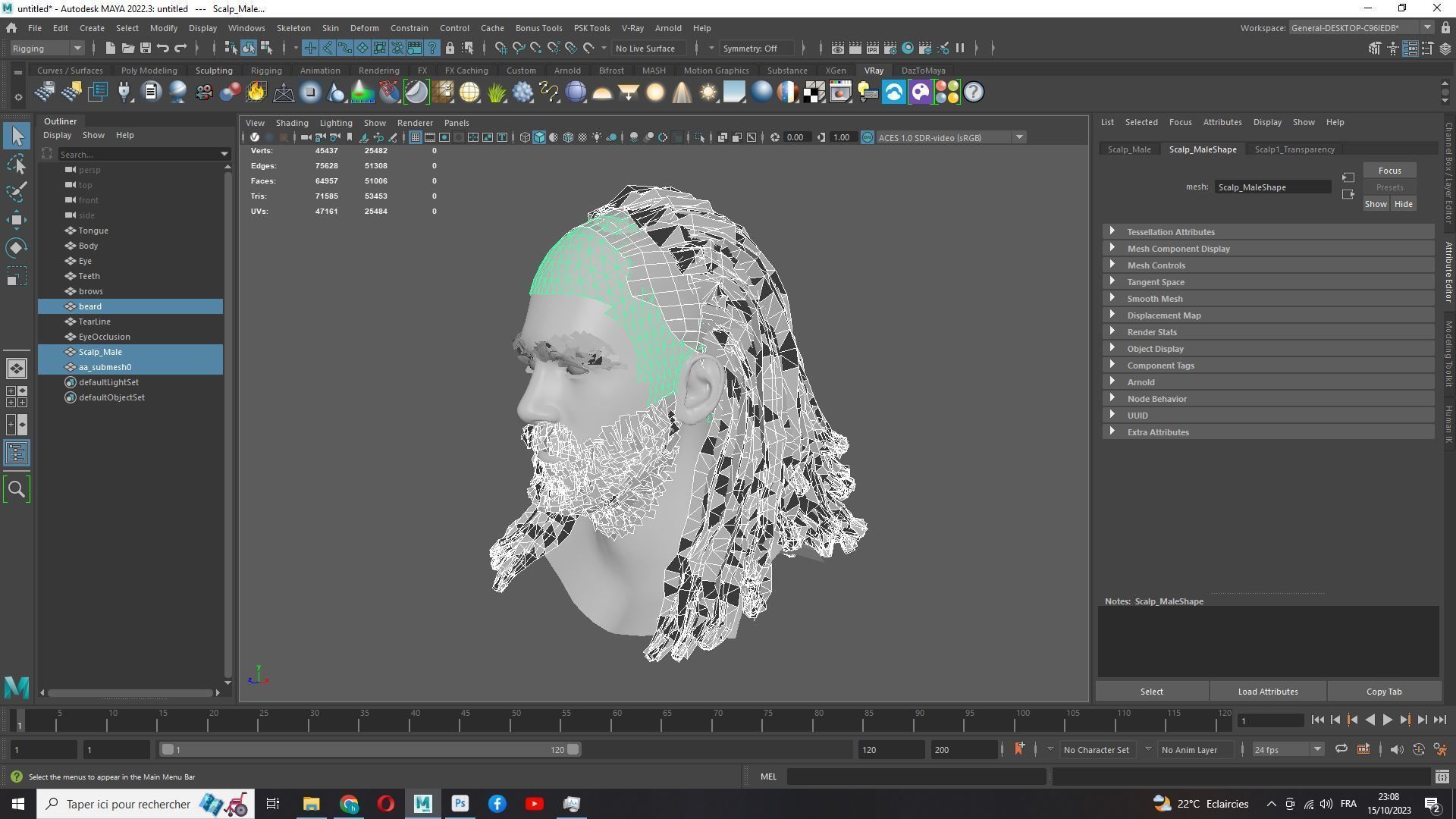Switch to Scalp1_Transparency tab
This screenshot has width=1456, height=819.
tap(1294, 149)
